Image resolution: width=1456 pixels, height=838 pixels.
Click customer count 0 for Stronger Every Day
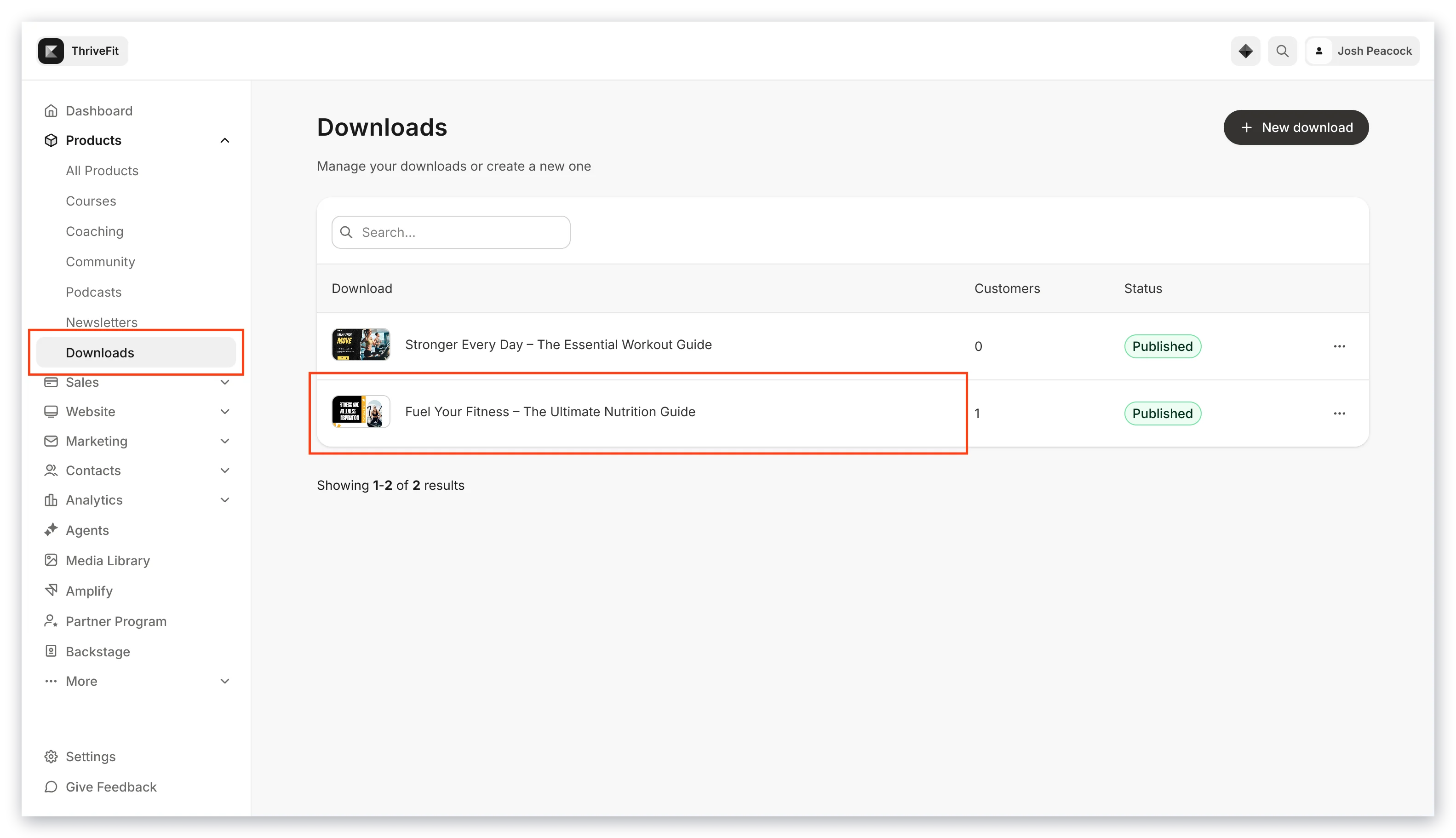click(977, 346)
